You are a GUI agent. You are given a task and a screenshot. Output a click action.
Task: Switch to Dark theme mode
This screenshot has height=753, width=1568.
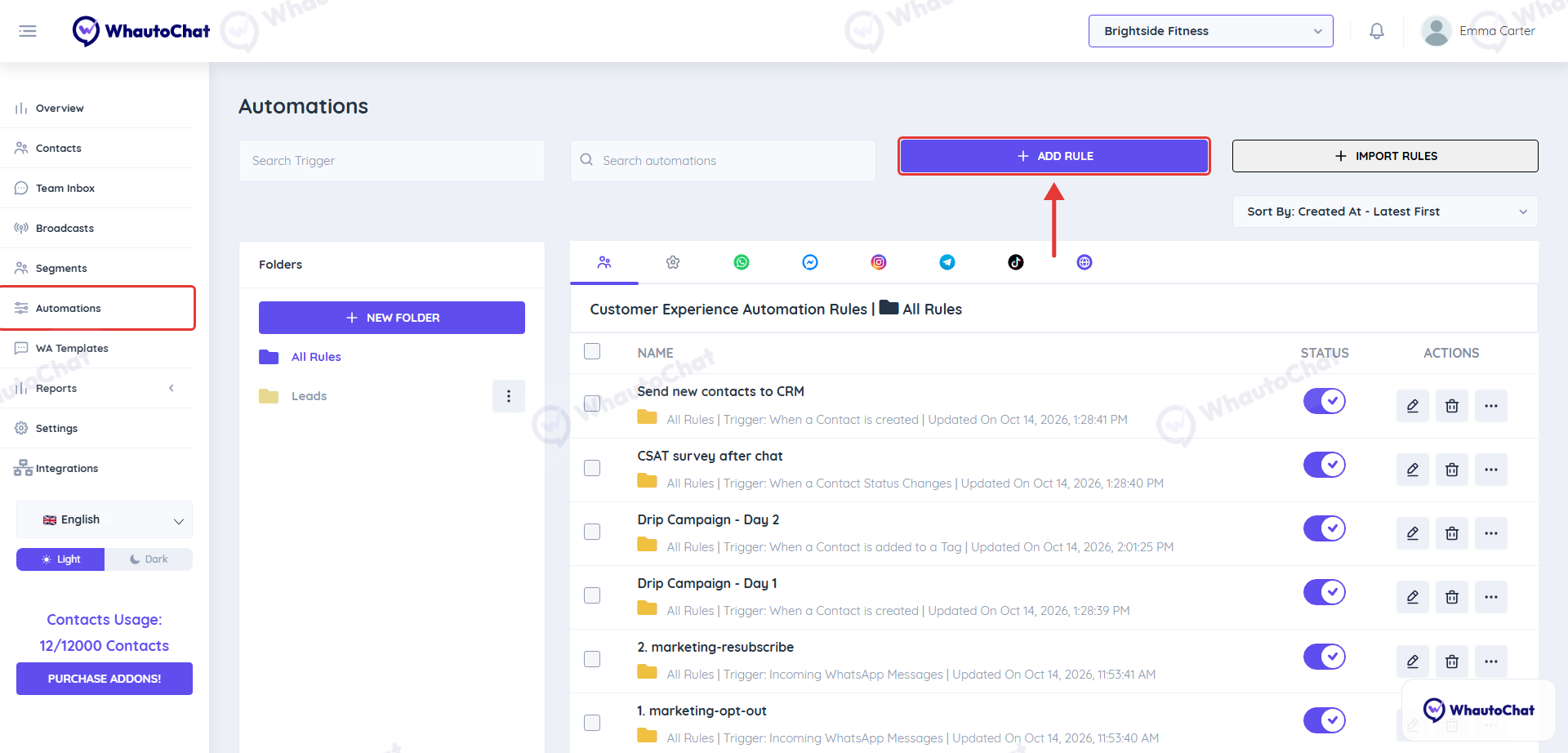(149, 559)
